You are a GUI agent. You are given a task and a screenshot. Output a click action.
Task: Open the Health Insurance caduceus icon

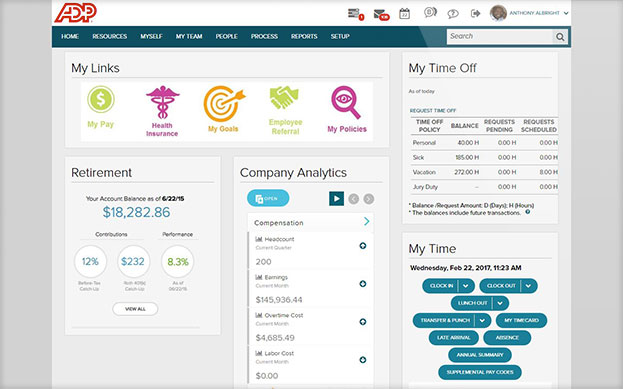(x=162, y=102)
